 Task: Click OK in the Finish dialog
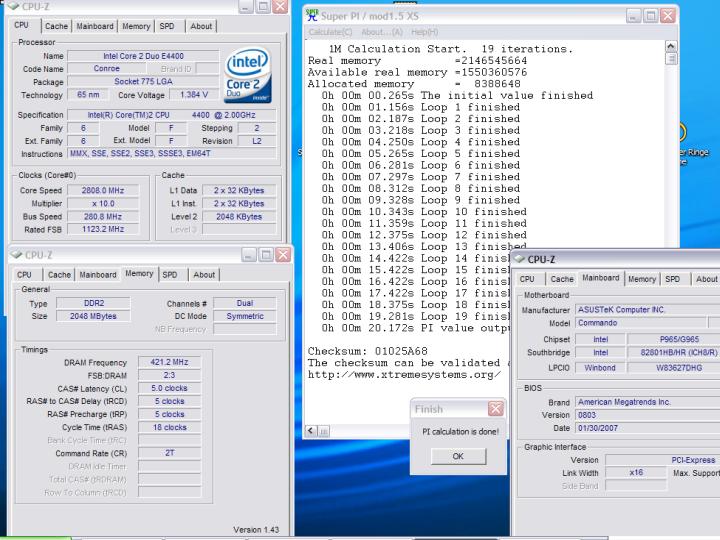click(458, 456)
